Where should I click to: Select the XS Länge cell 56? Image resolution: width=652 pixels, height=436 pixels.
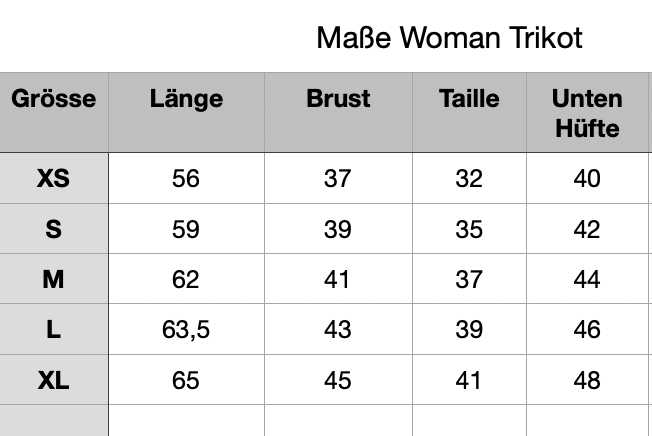(x=186, y=179)
